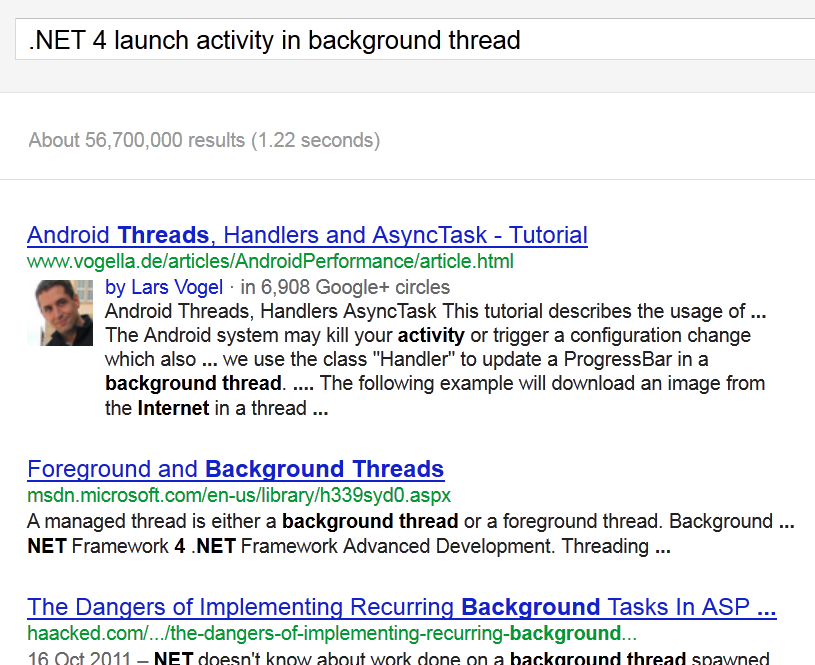
Task: Click the msdn.microsoft.com green URL
Action: tap(239, 496)
